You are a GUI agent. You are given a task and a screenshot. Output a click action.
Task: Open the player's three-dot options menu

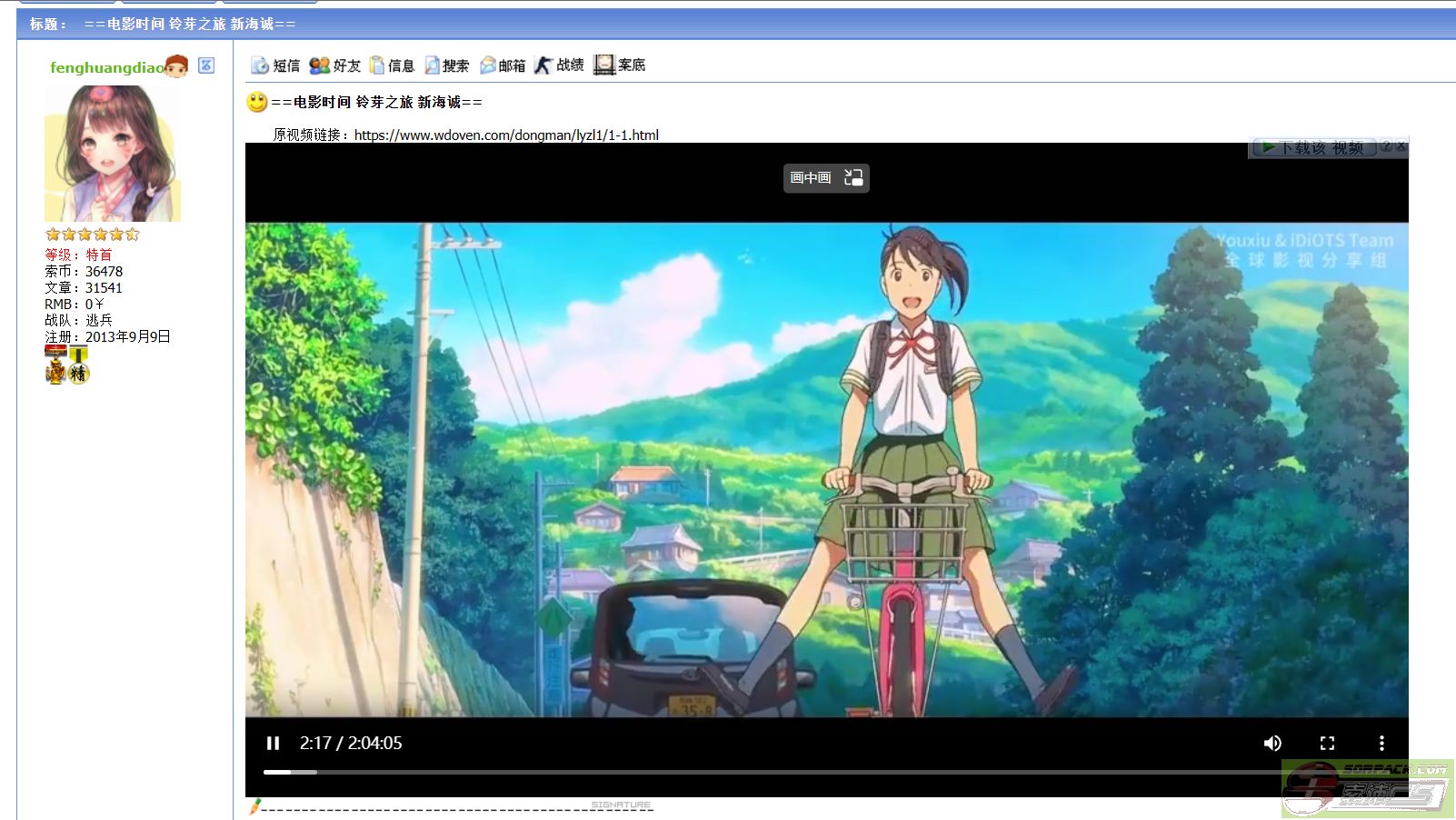coord(1382,743)
